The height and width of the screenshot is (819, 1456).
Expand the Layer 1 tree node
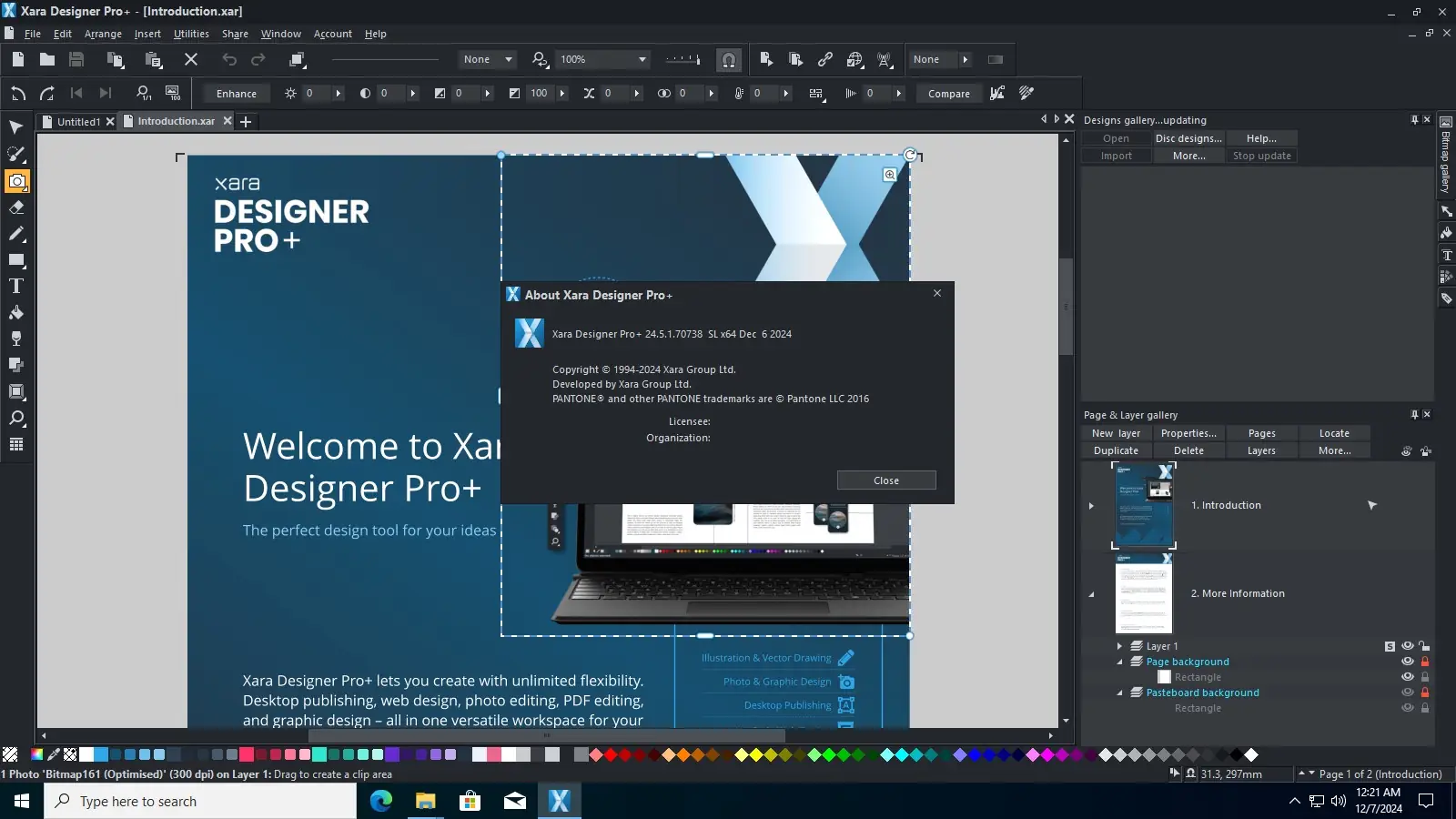(1120, 646)
